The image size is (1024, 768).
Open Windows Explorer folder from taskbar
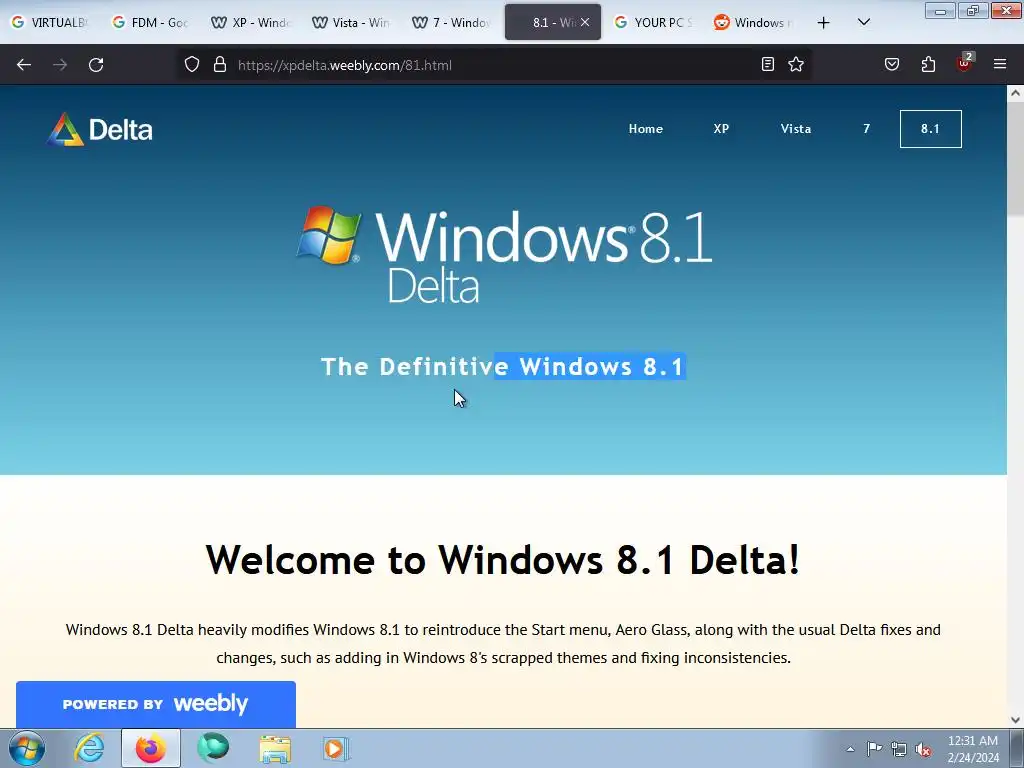275,749
